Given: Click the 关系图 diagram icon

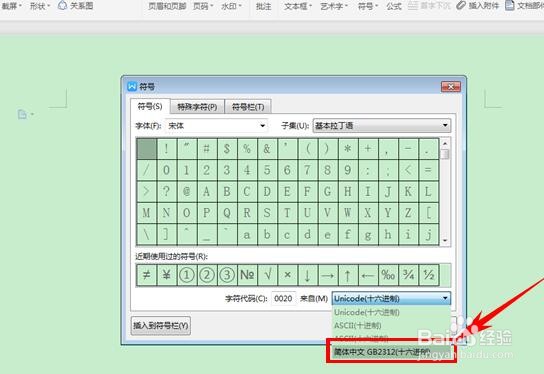Looking at the screenshot, I should click(x=62, y=5).
